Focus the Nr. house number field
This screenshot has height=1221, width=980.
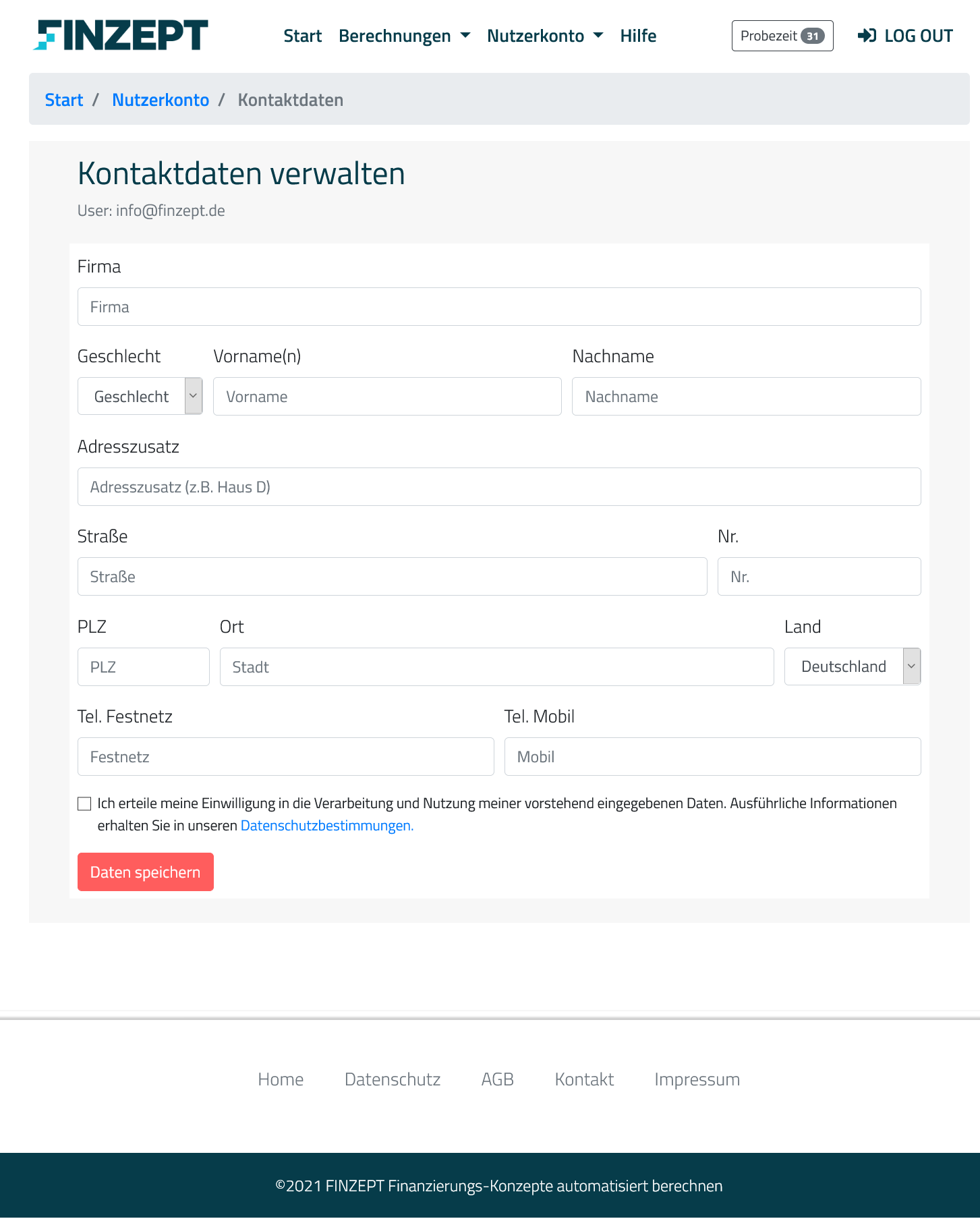pos(819,577)
